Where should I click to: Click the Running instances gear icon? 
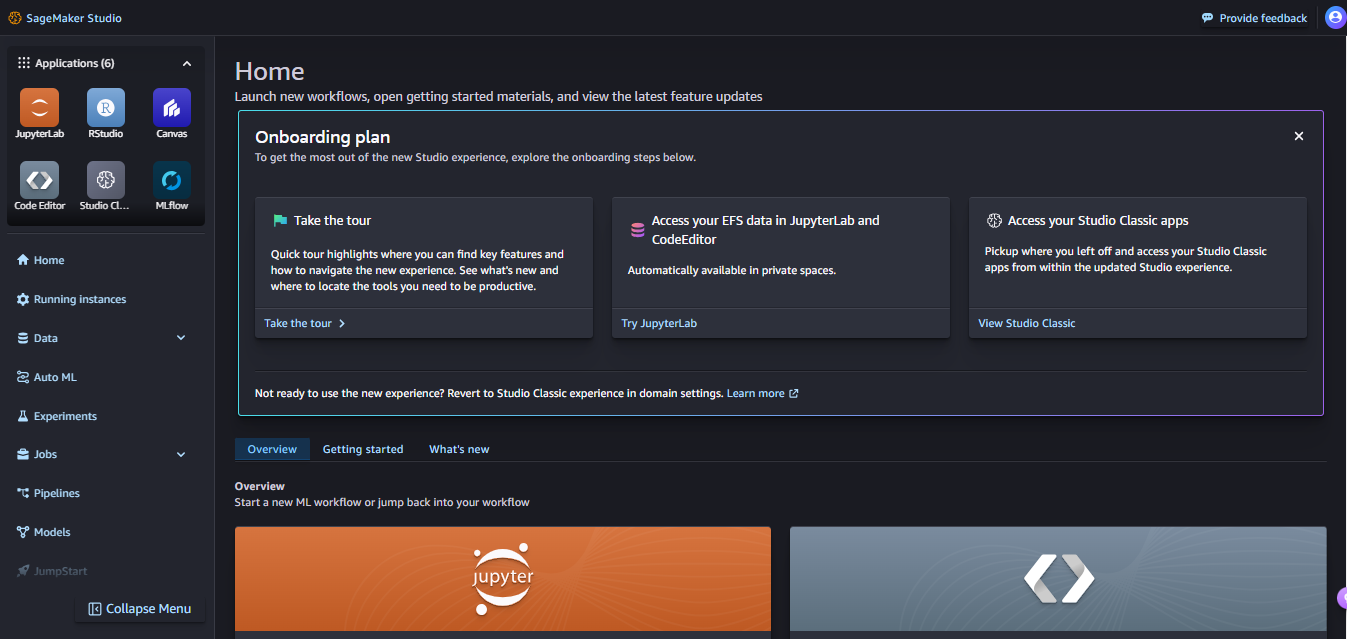(x=23, y=299)
